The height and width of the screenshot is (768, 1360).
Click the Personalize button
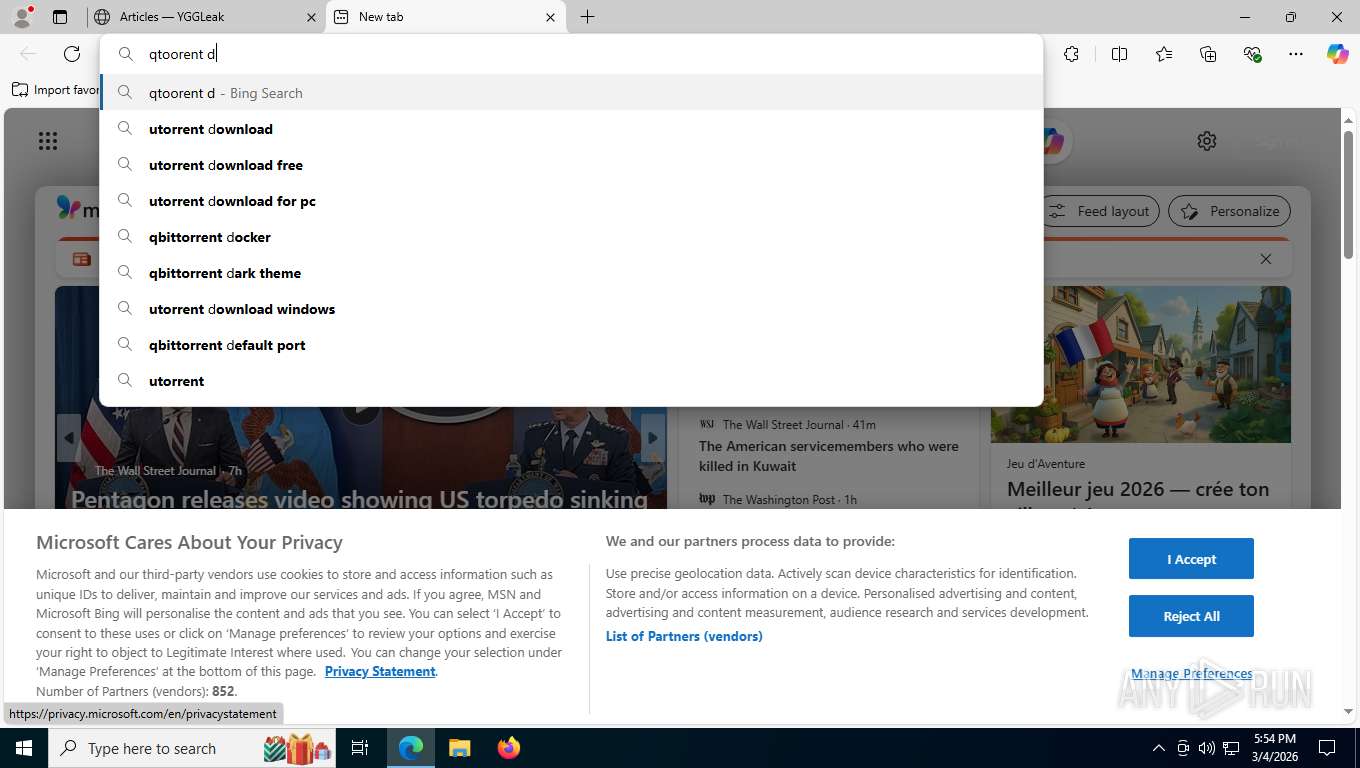coord(1230,211)
